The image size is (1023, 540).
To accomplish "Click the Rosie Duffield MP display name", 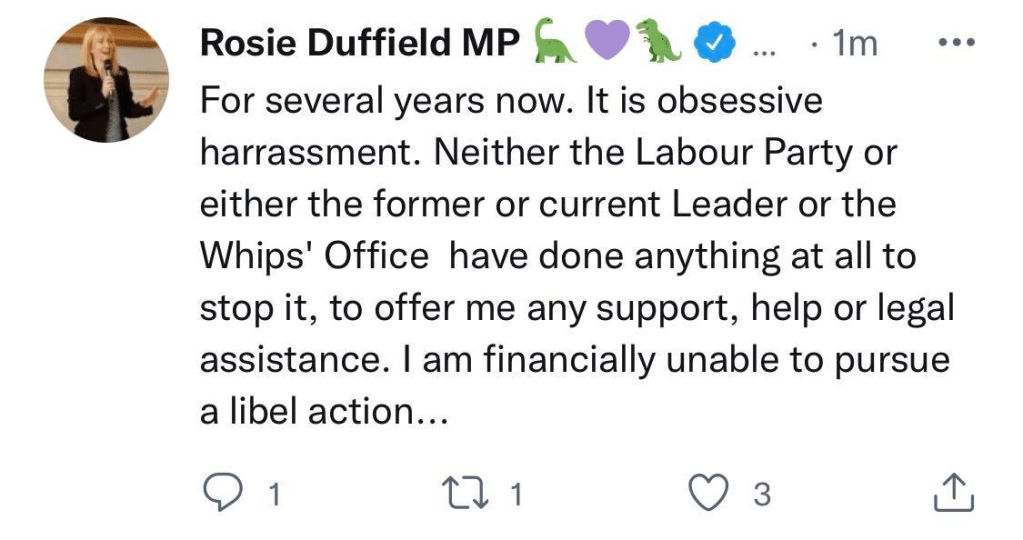I will click(360, 44).
